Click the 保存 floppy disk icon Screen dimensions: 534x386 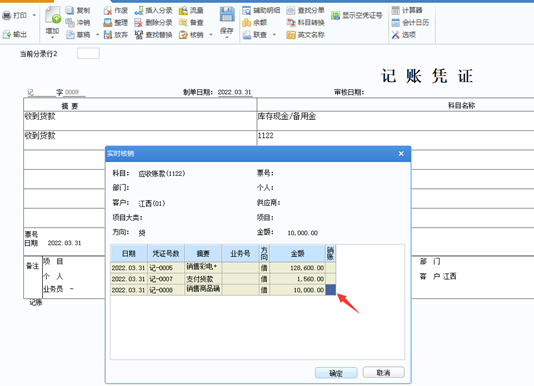[227, 14]
